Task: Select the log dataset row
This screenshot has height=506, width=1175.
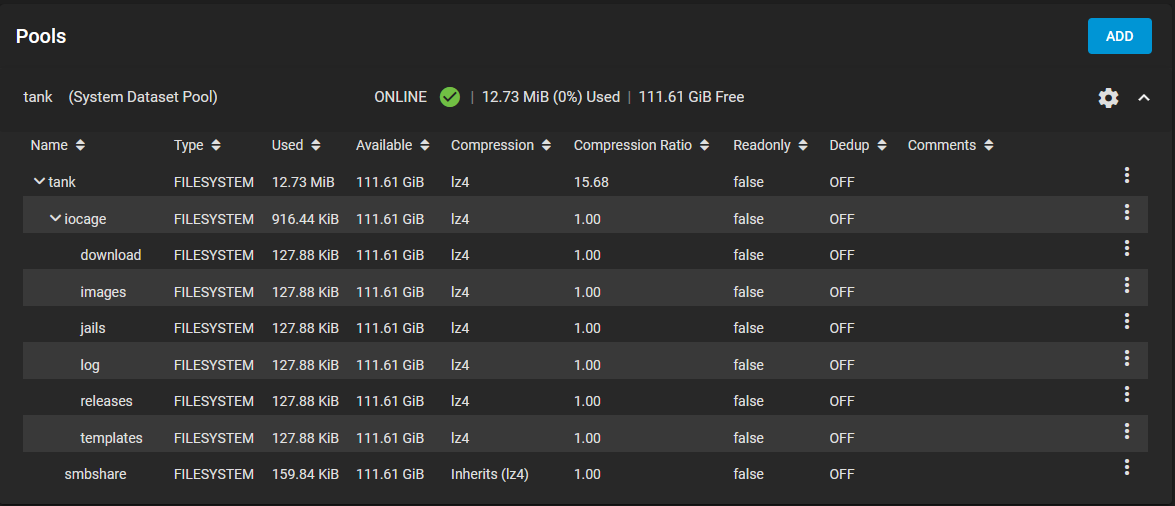Action: pos(585,364)
